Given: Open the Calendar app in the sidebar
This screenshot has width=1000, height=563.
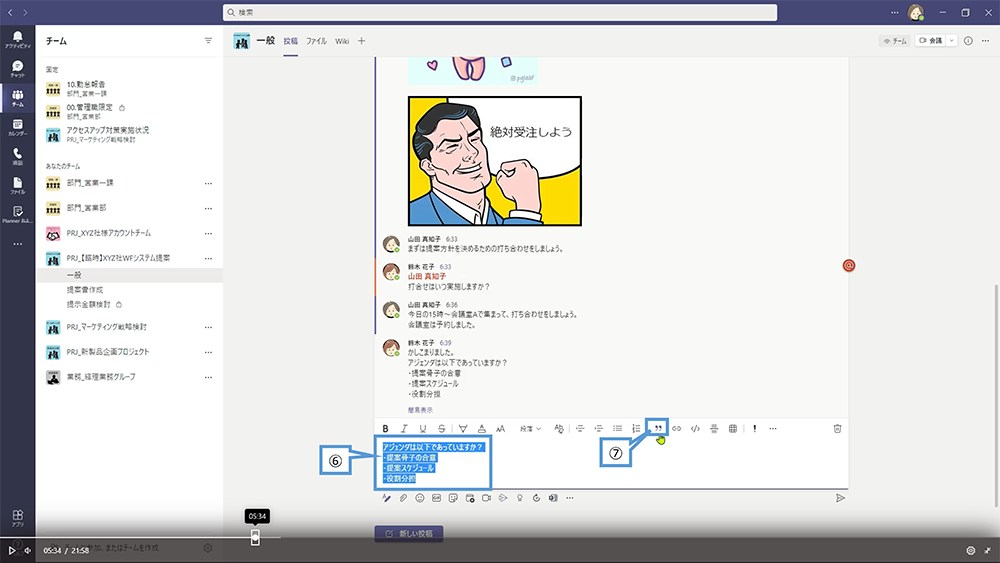Looking at the screenshot, I should coord(17,128).
